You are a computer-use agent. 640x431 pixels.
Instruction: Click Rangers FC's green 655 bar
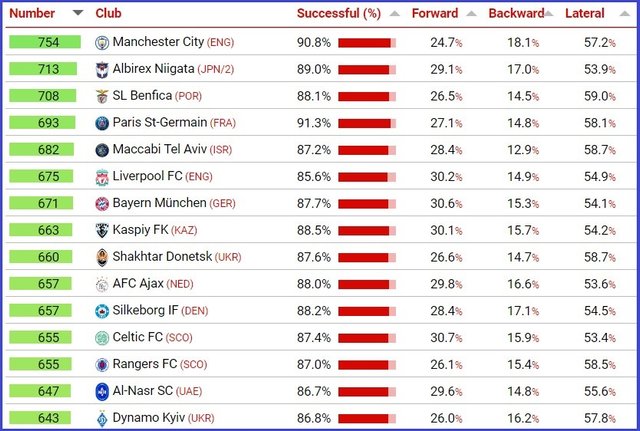pos(44,364)
